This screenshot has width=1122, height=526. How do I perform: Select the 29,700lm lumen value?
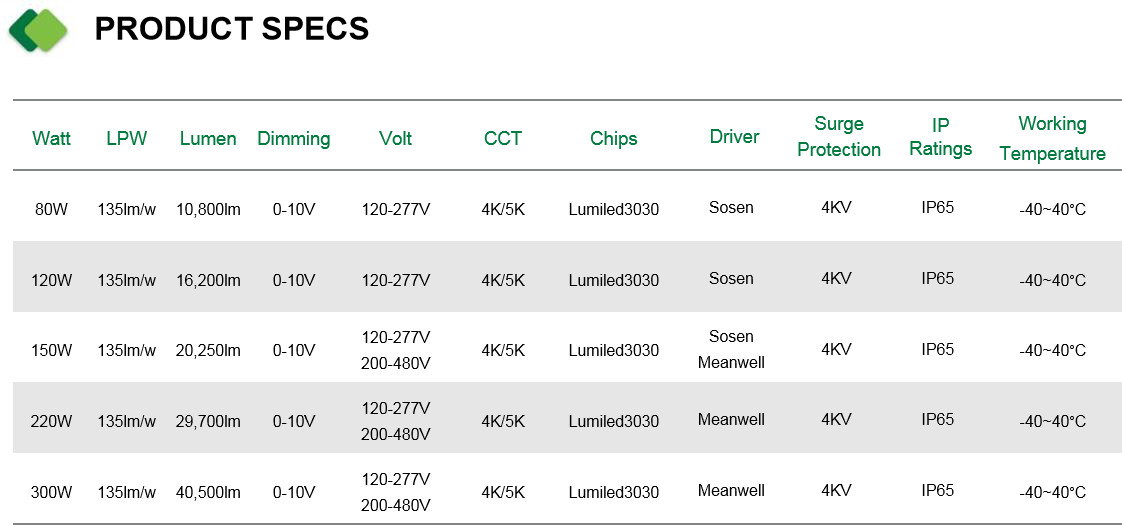208,422
